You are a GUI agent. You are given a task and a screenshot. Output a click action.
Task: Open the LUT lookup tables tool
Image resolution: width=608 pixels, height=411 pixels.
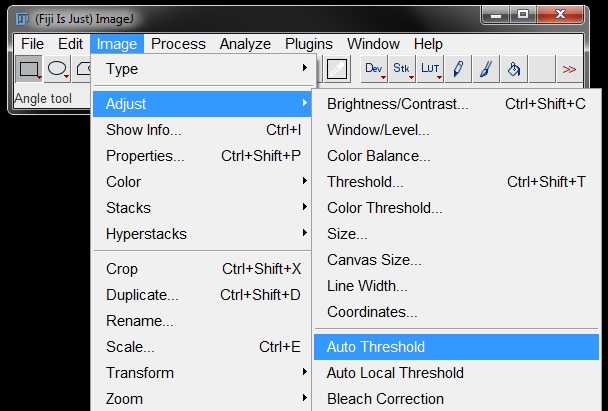[431, 69]
